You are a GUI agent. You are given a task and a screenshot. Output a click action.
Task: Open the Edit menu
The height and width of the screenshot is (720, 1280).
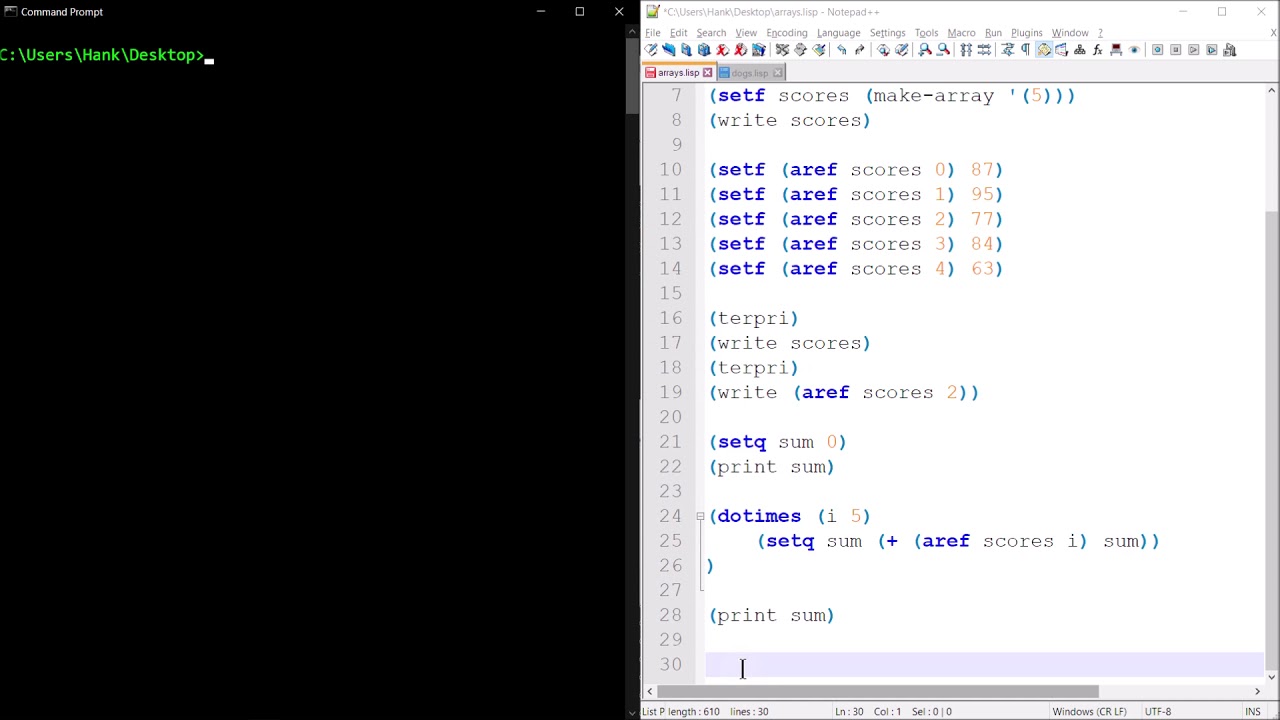[x=679, y=33]
